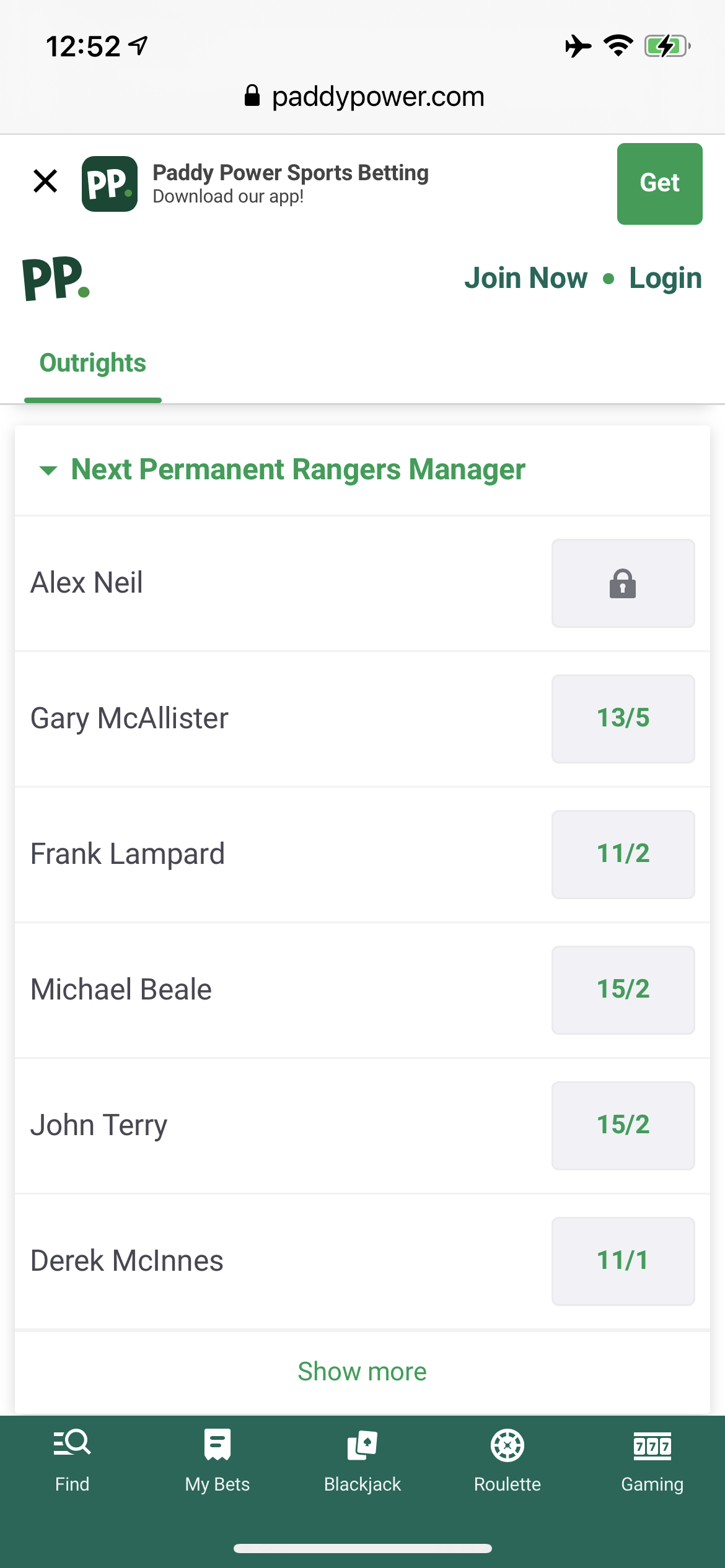Image resolution: width=725 pixels, height=1568 pixels.
Task: Expand list with Show more
Action: pyautogui.click(x=362, y=1372)
